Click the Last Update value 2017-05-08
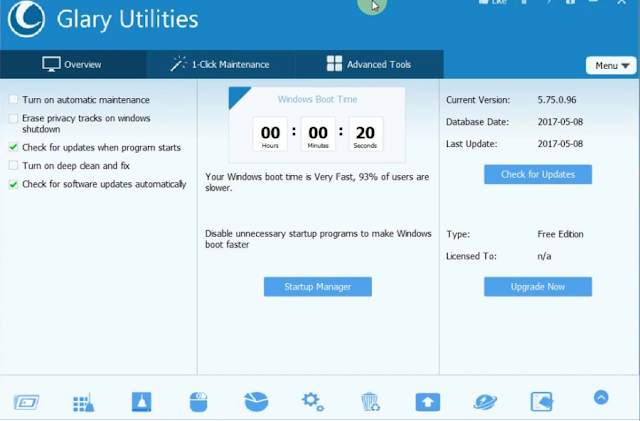 pyautogui.click(x=560, y=144)
